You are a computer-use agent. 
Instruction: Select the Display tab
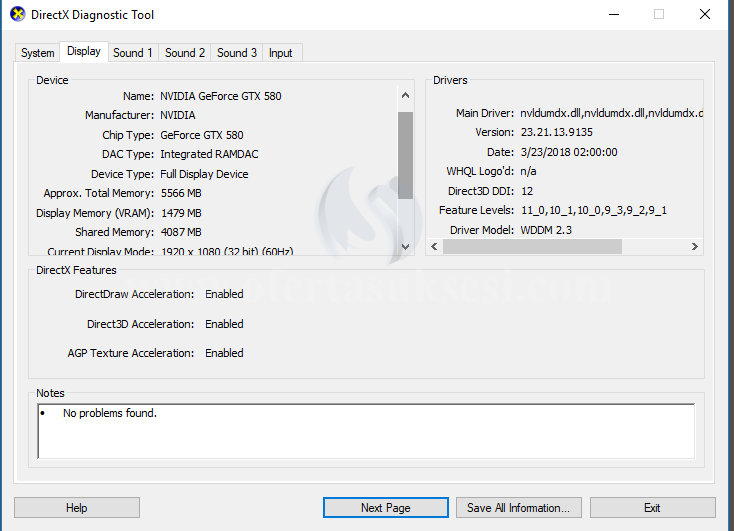(x=84, y=51)
